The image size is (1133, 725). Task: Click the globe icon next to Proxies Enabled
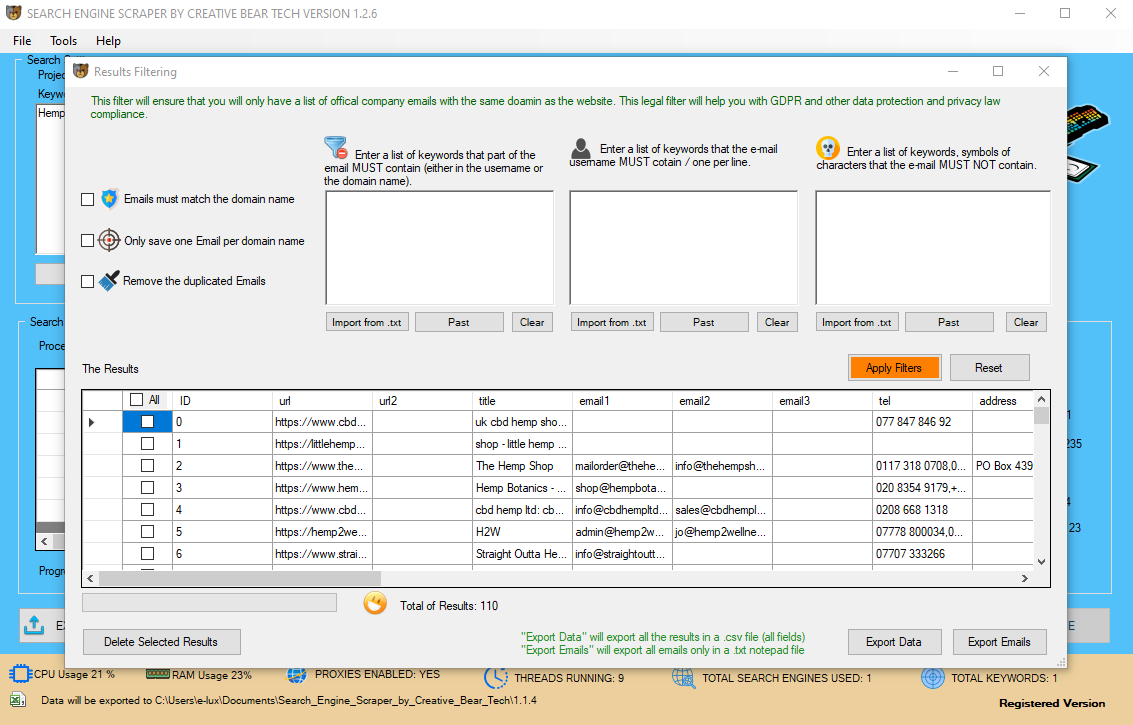click(297, 677)
